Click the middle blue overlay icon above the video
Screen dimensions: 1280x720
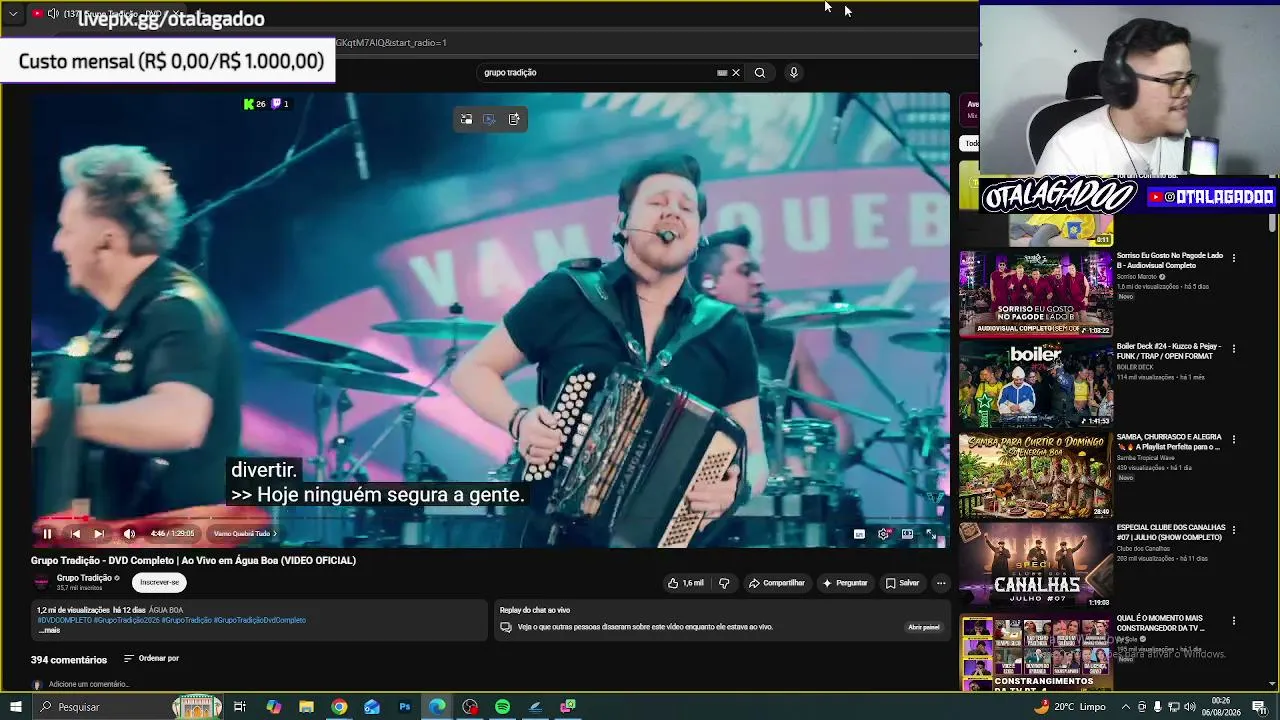[489, 119]
